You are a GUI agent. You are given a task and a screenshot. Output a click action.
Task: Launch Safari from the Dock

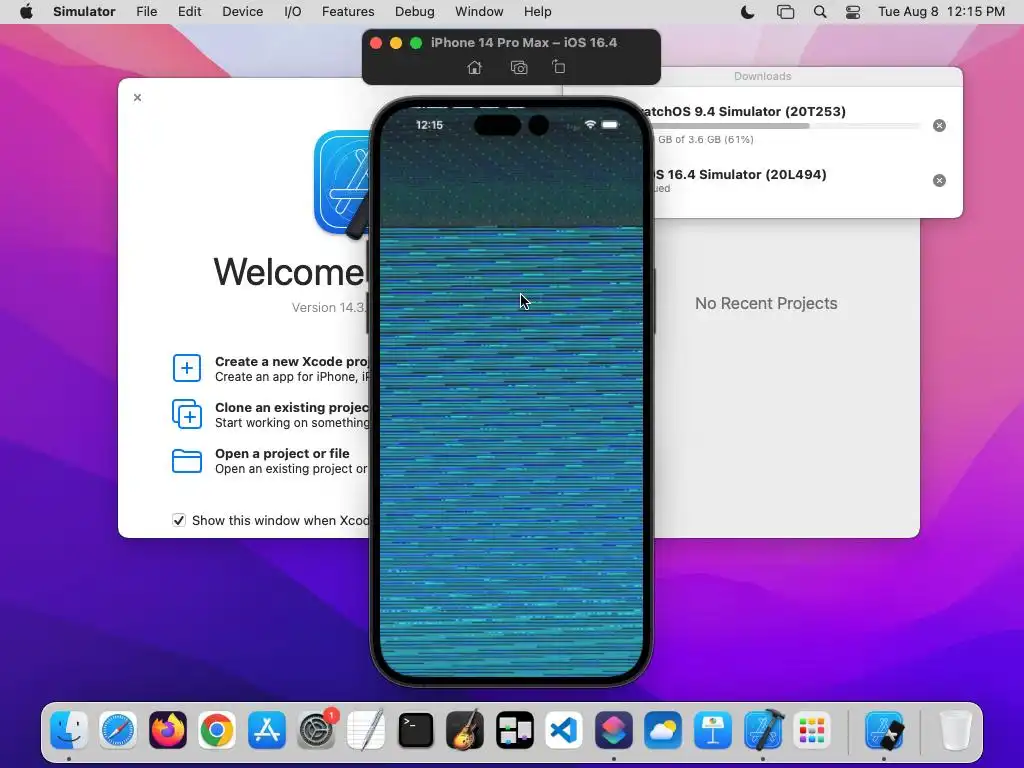click(118, 729)
